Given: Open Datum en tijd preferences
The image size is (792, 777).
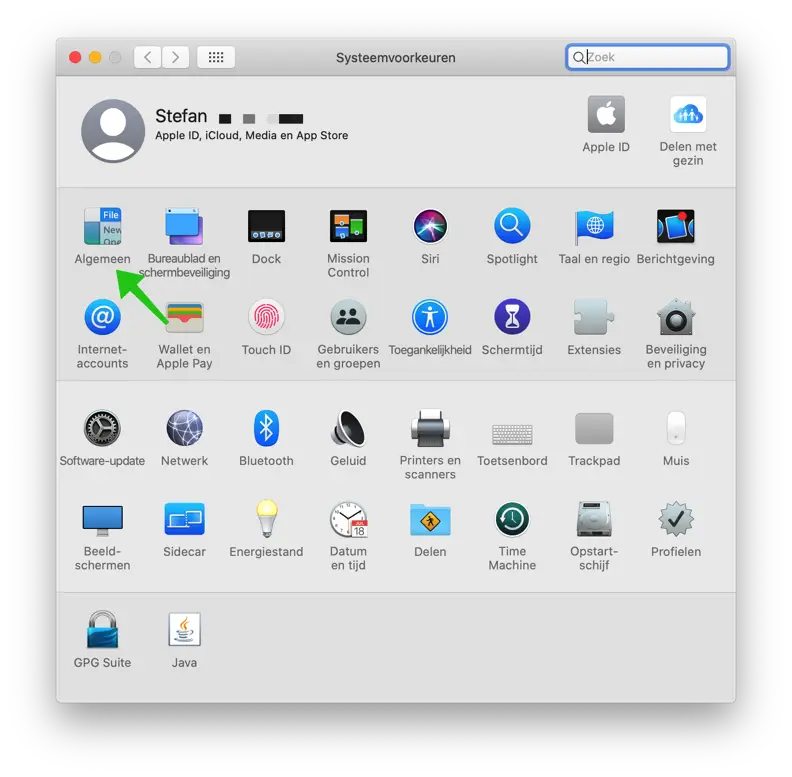Looking at the screenshot, I should pos(348,519).
